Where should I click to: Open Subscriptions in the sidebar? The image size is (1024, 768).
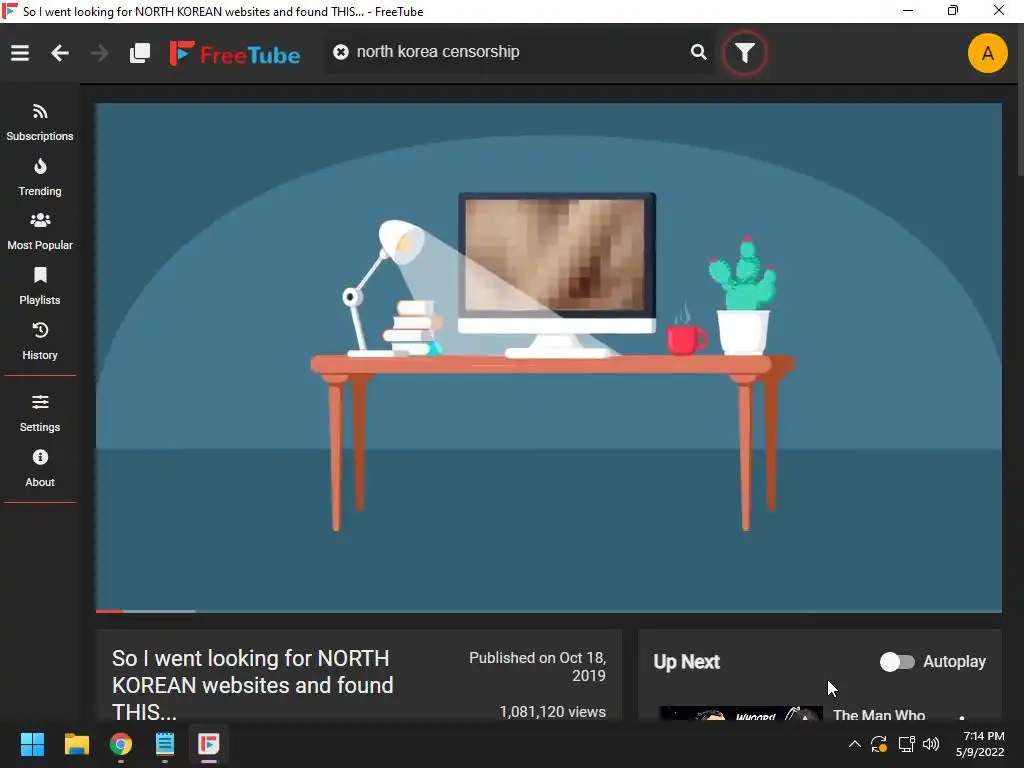click(40, 122)
